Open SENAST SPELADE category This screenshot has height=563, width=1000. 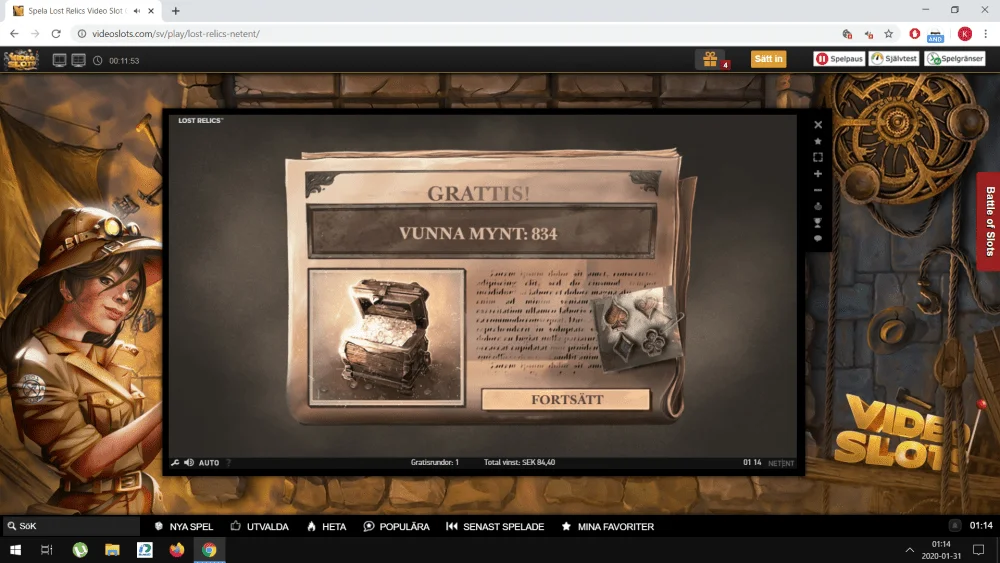[x=496, y=527]
